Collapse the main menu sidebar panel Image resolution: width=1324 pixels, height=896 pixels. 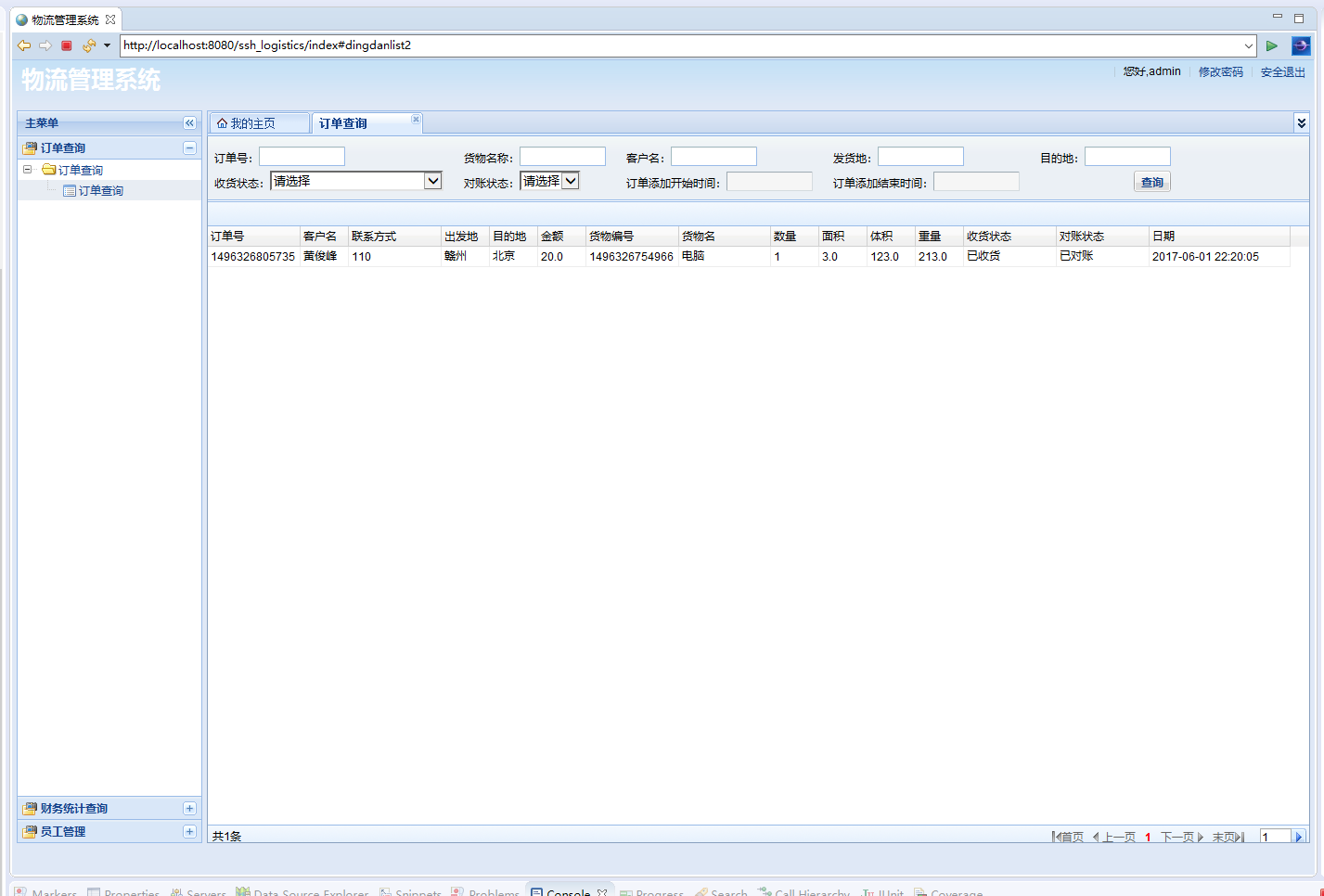189,123
